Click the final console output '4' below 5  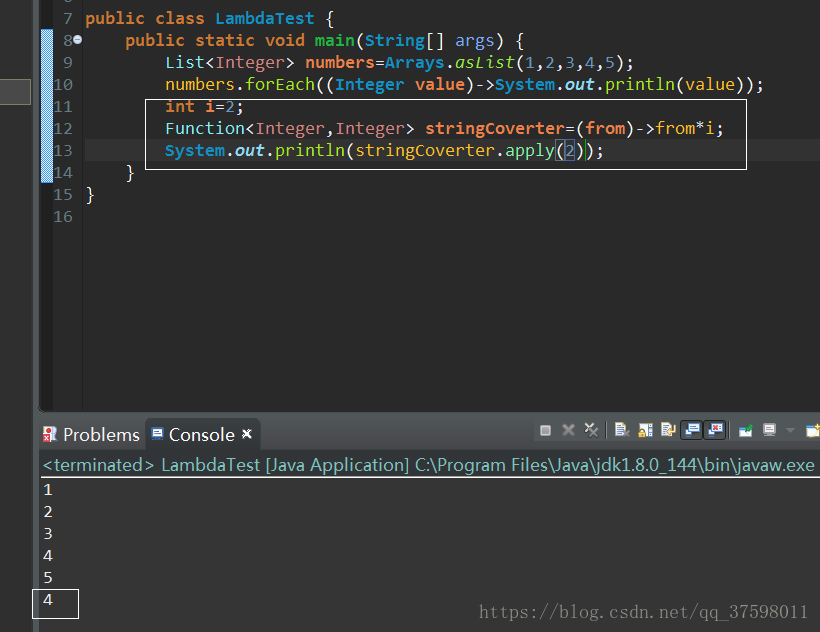tap(48, 600)
